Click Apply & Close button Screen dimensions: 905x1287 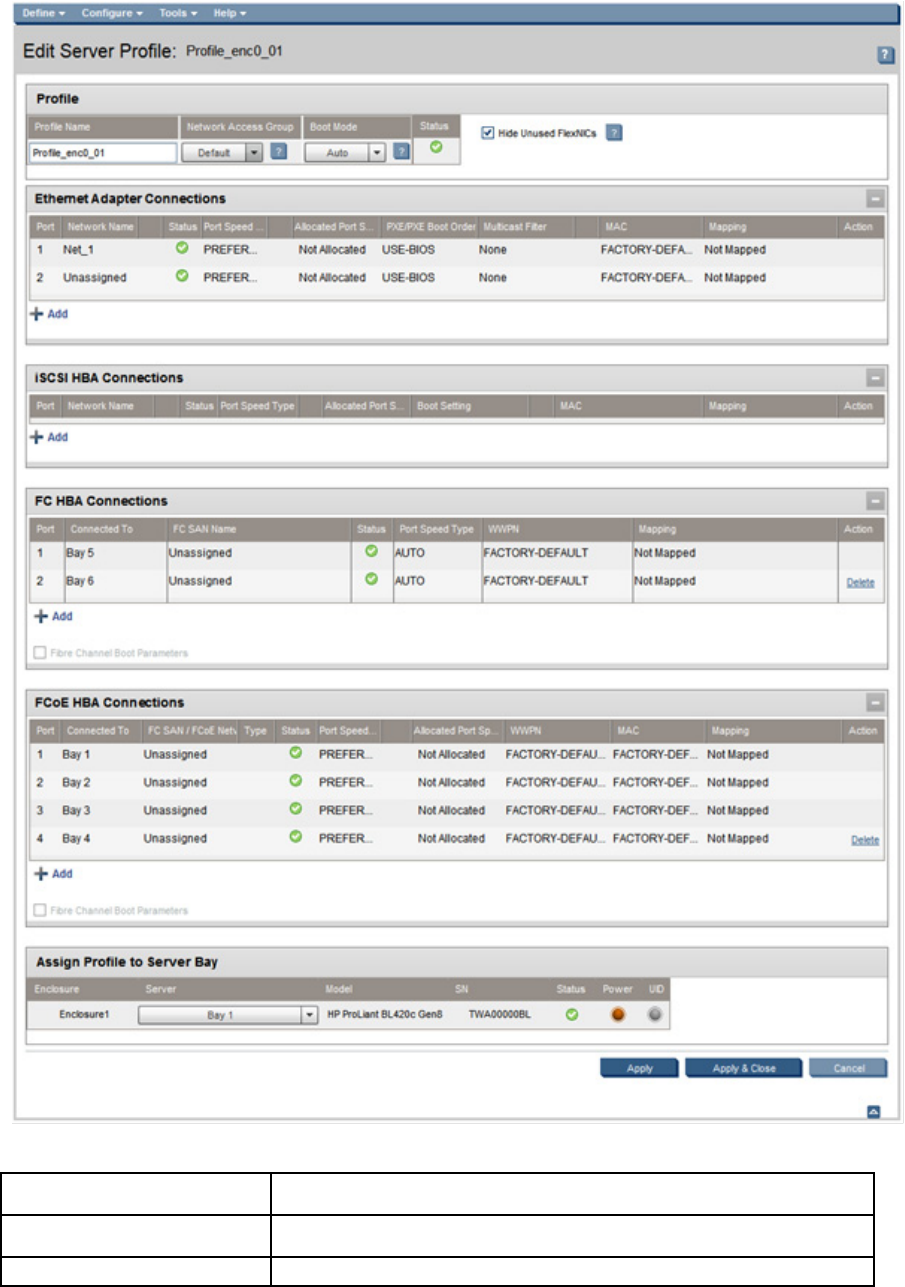[x=744, y=1068]
